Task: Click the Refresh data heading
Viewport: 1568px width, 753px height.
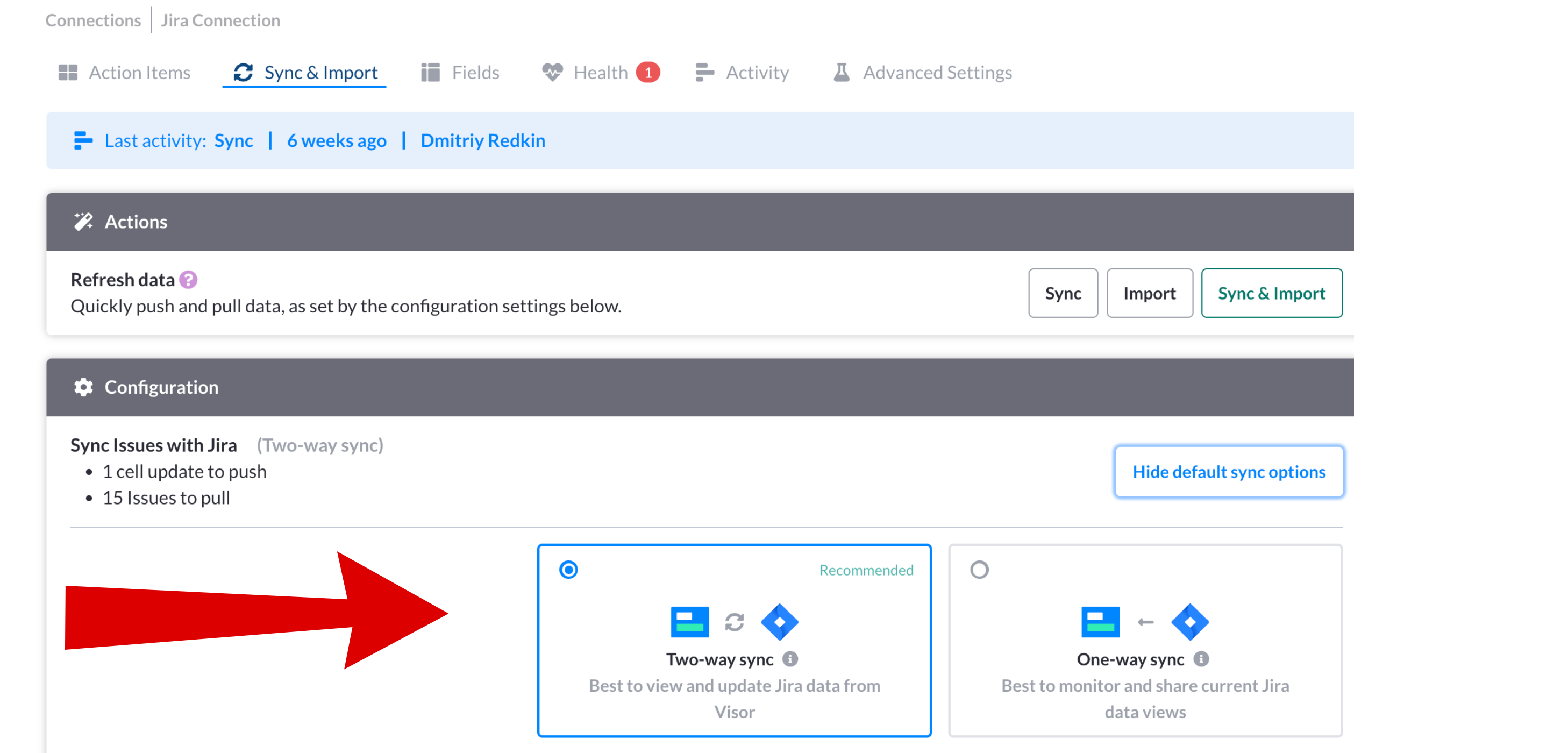Action: (123, 279)
